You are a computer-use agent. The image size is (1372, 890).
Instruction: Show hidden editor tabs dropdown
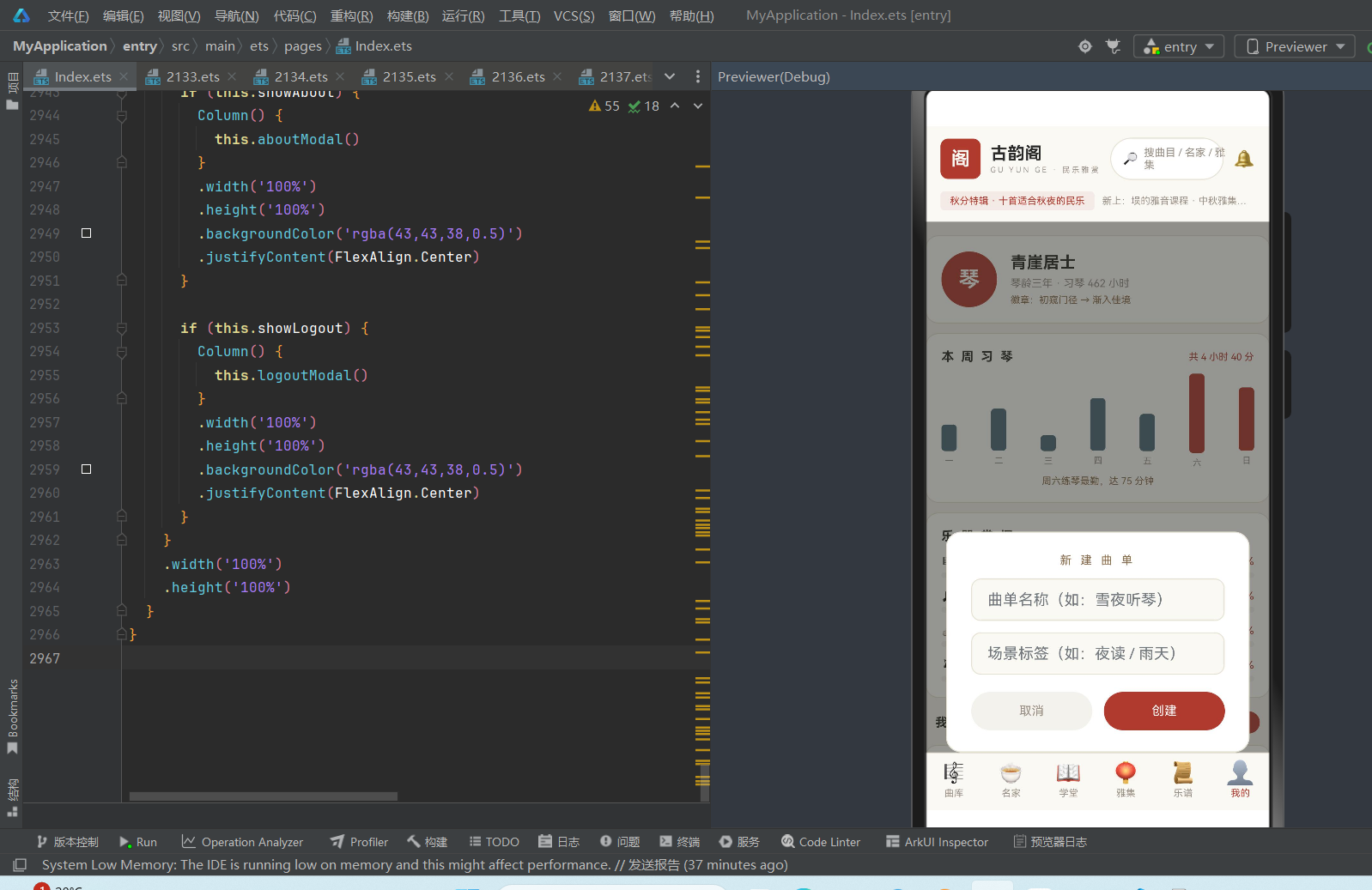coord(670,76)
